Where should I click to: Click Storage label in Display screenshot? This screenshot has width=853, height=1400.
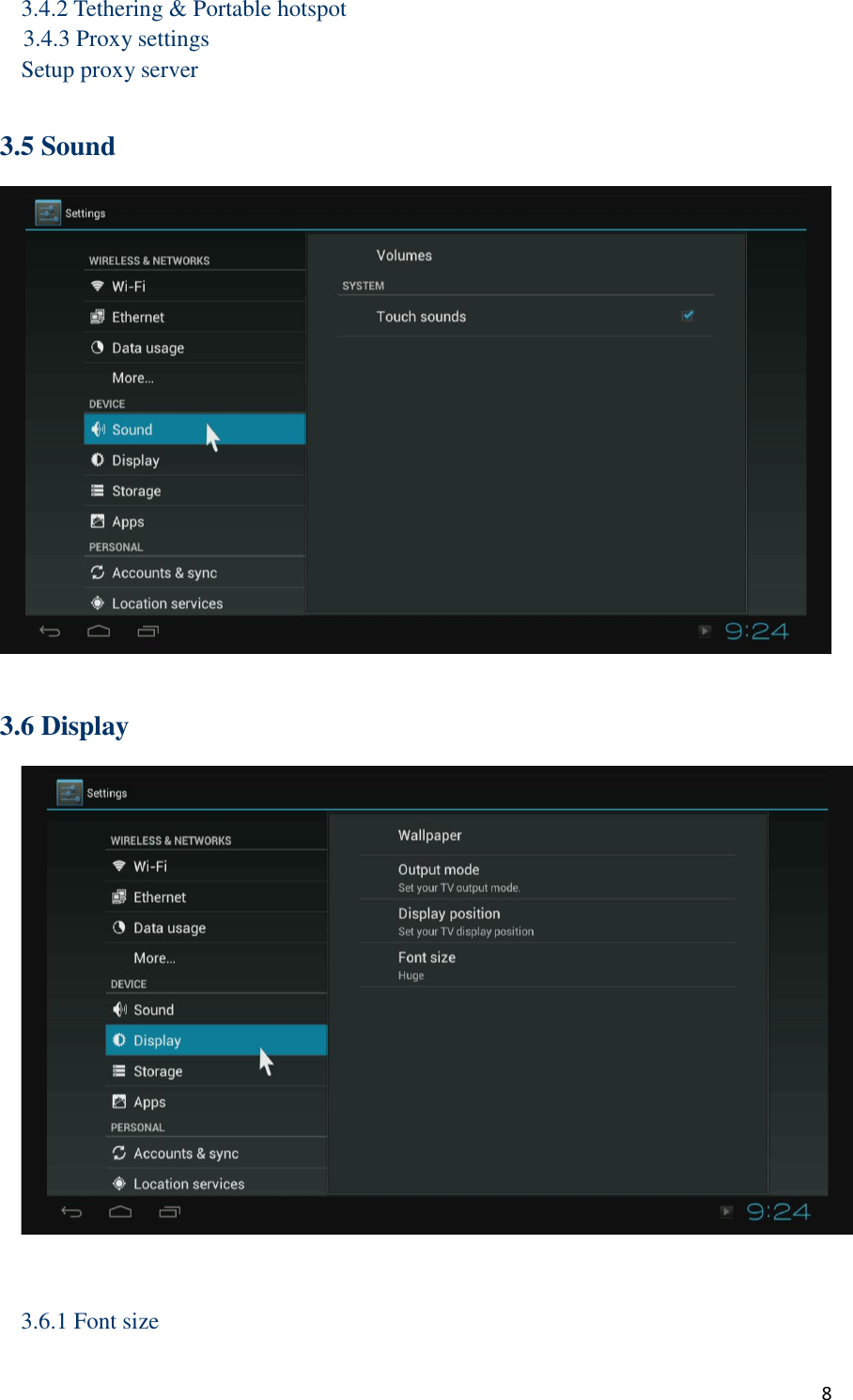pyautogui.click(x=158, y=1071)
